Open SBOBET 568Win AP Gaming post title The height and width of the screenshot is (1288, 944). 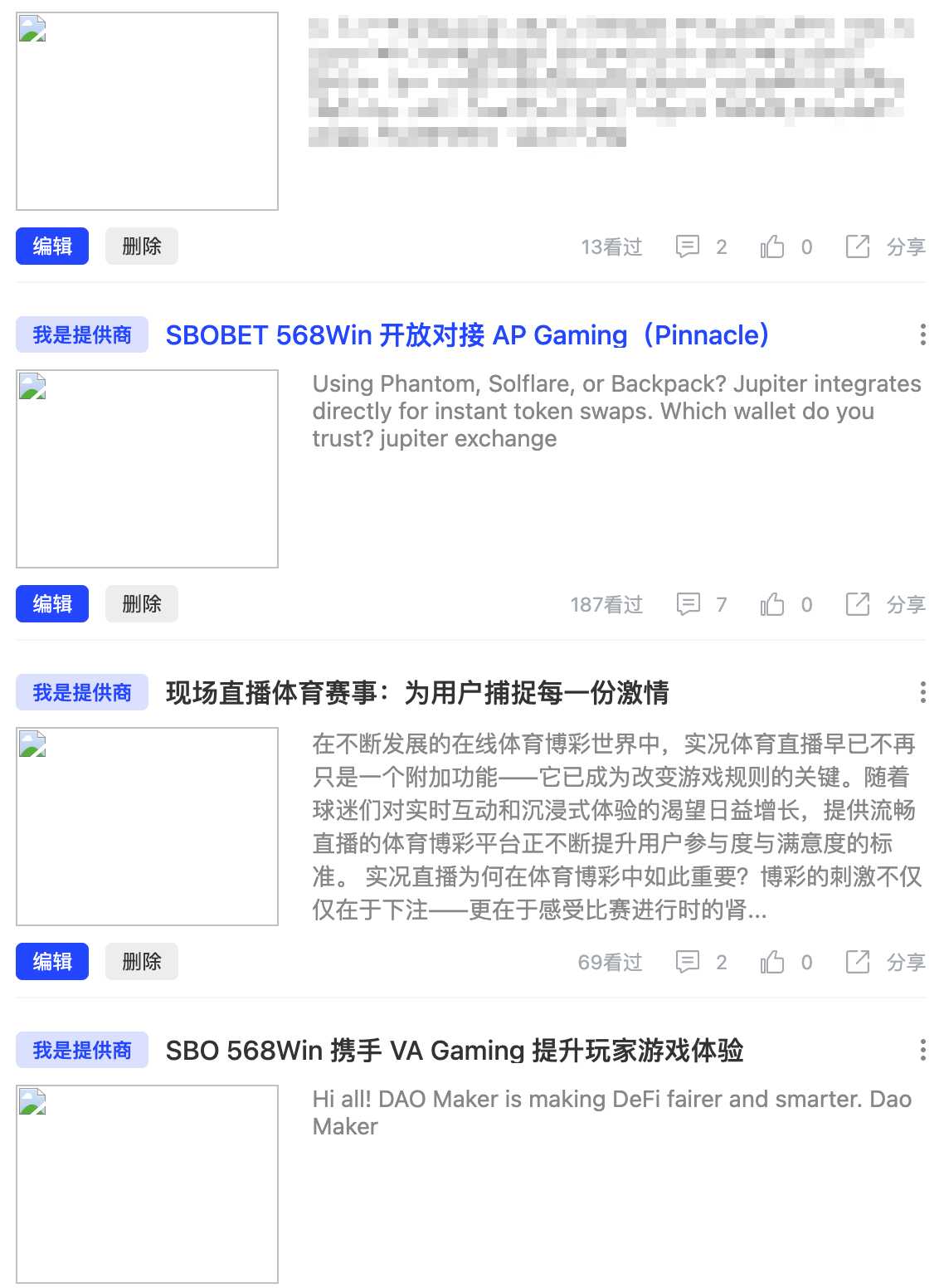(x=468, y=335)
